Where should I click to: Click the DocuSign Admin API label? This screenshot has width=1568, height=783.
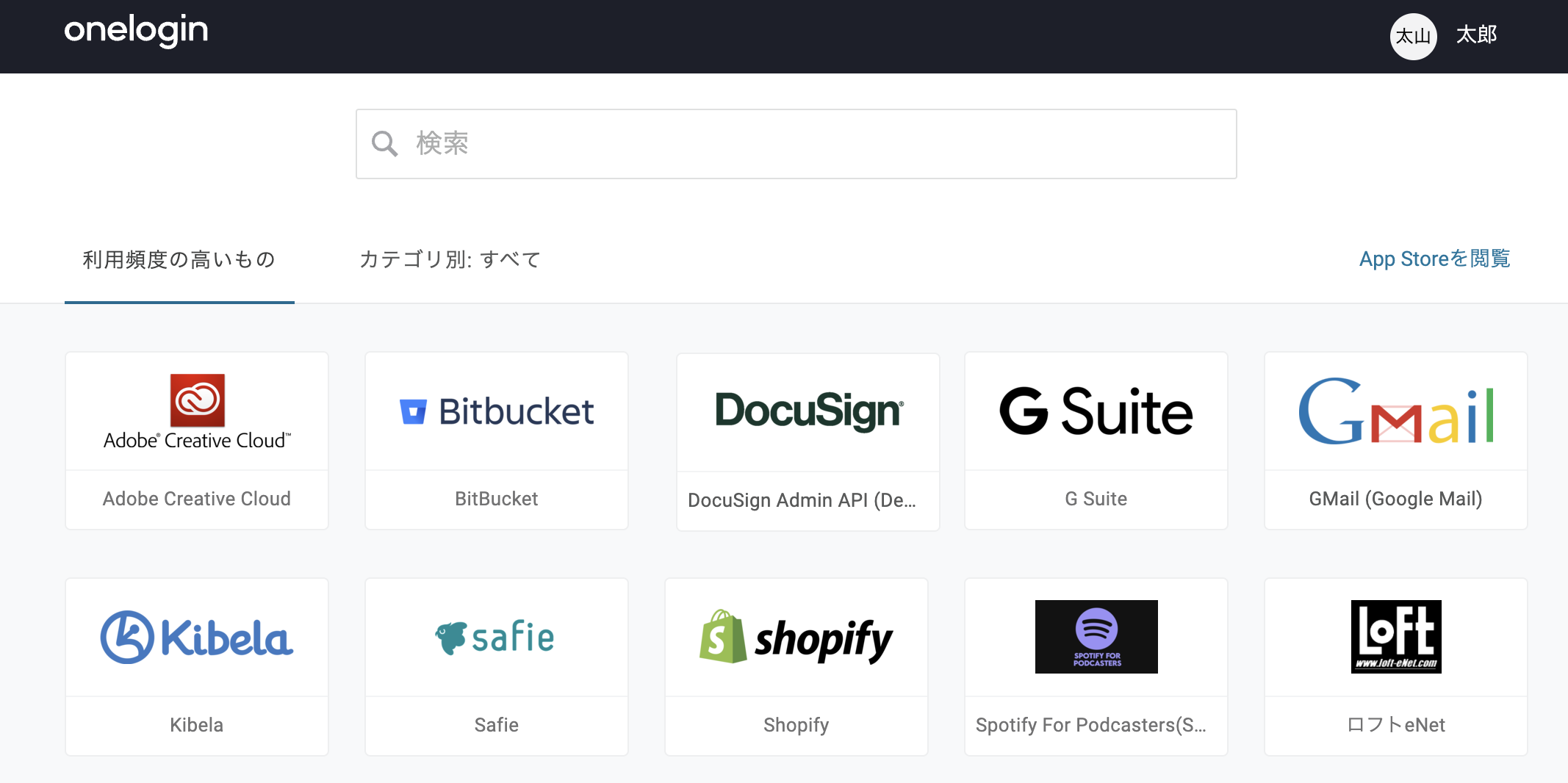click(x=802, y=500)
